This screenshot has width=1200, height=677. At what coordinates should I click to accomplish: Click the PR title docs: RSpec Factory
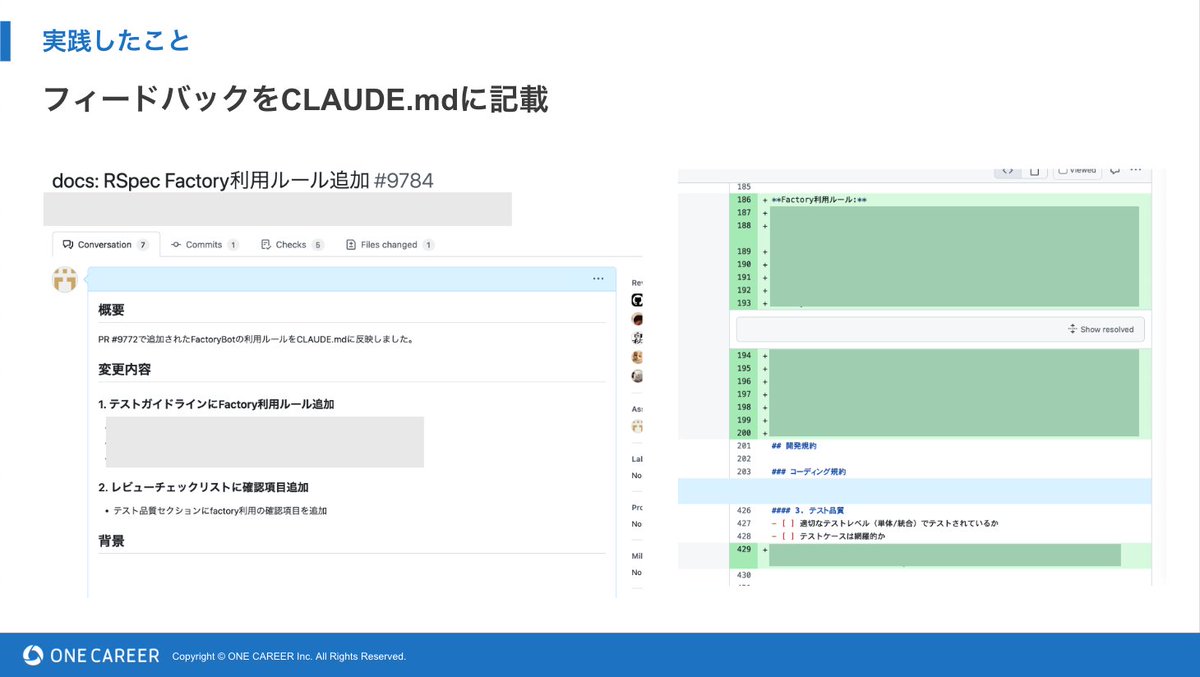[x=210, y=180]
